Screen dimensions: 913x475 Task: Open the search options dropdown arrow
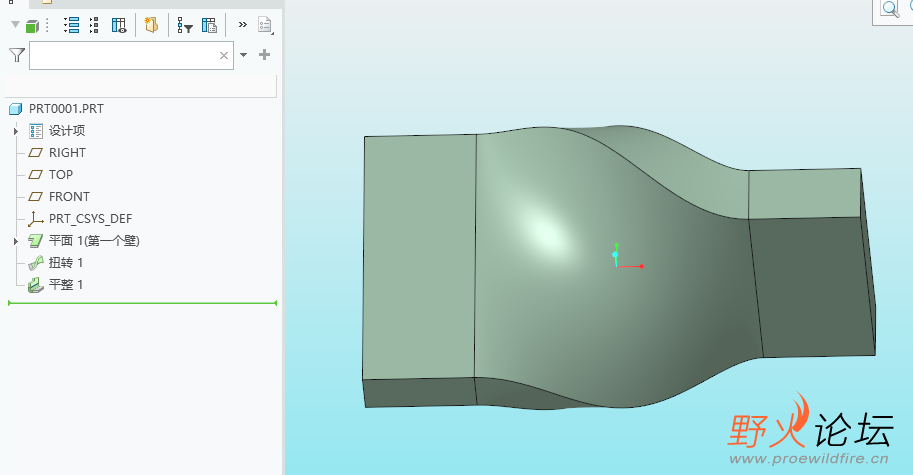click(x=243, y=55)
